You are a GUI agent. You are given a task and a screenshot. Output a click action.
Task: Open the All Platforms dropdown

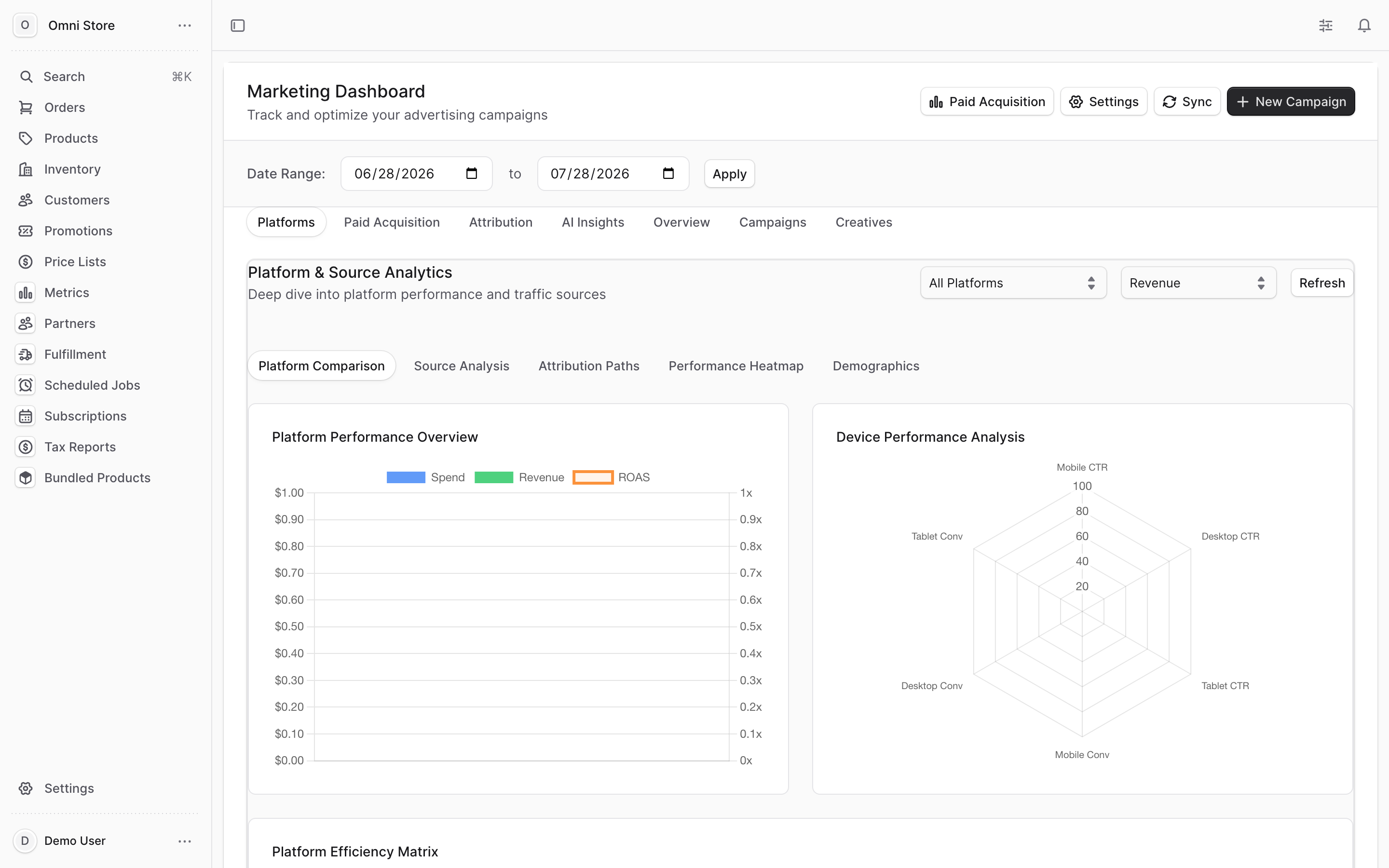click(x=1013, y=283)
